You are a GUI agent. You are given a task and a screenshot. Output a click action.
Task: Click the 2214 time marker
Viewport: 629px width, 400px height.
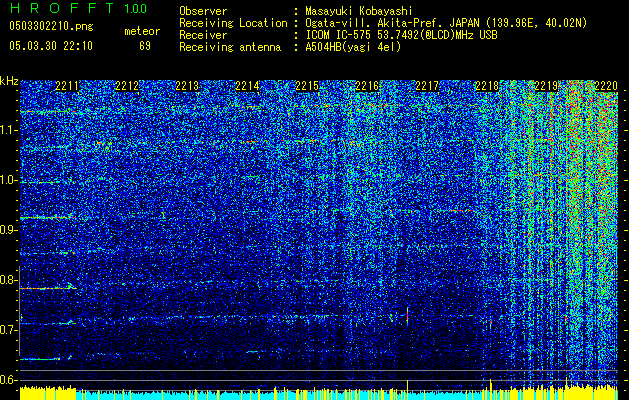247,86
